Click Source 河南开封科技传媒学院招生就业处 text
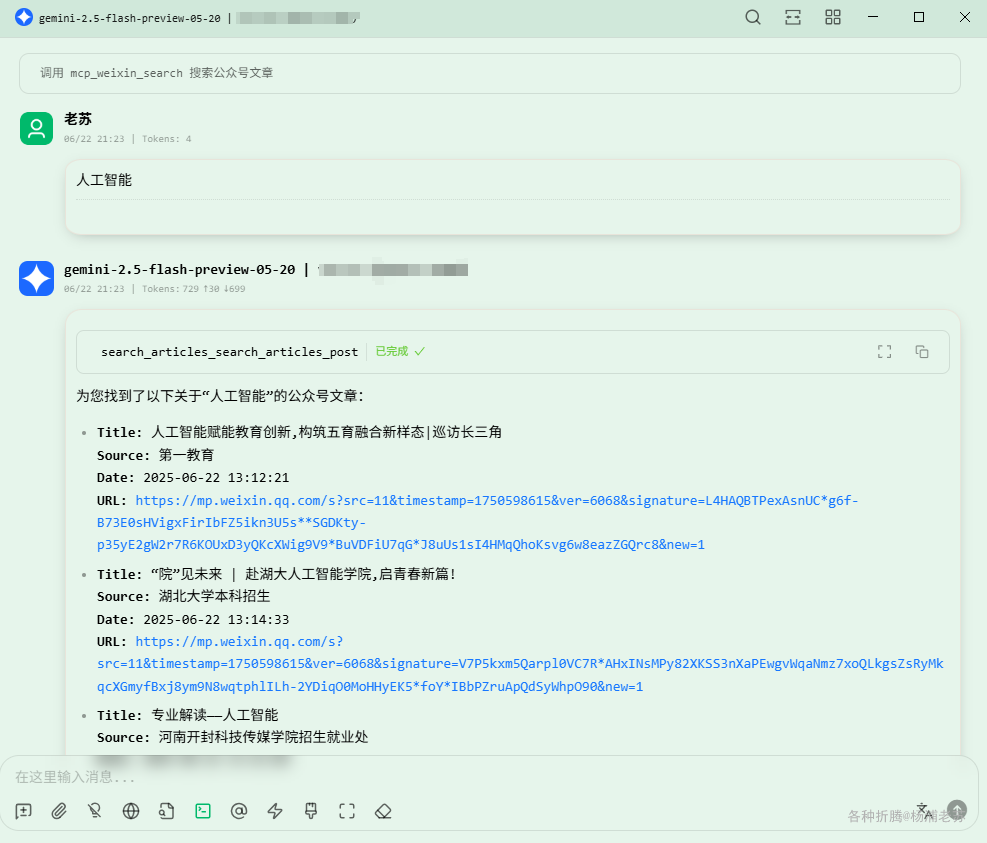Viewport: 987px width, 843px height. (x=263, y=737)
